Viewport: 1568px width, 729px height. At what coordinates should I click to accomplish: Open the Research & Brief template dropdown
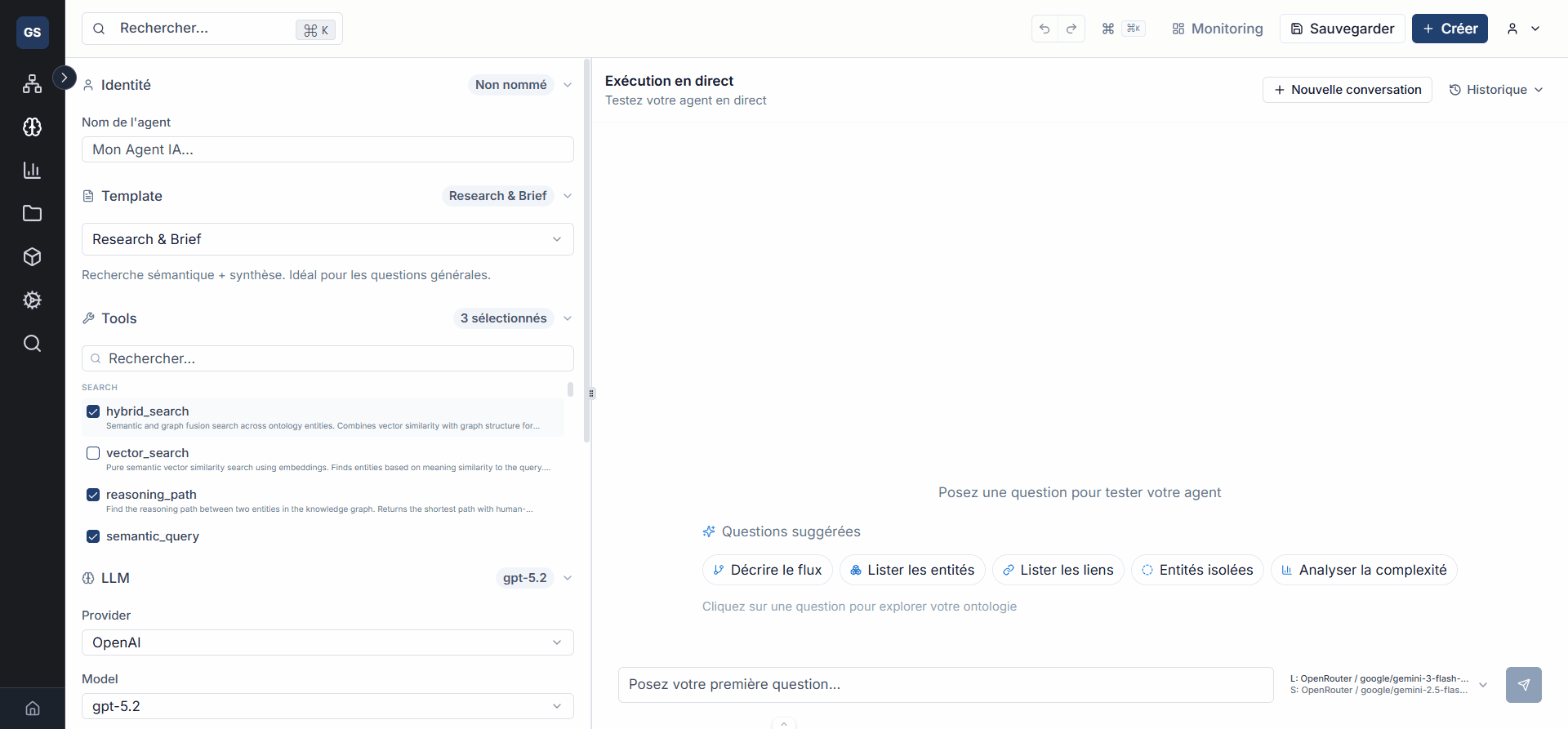point(327,239)
